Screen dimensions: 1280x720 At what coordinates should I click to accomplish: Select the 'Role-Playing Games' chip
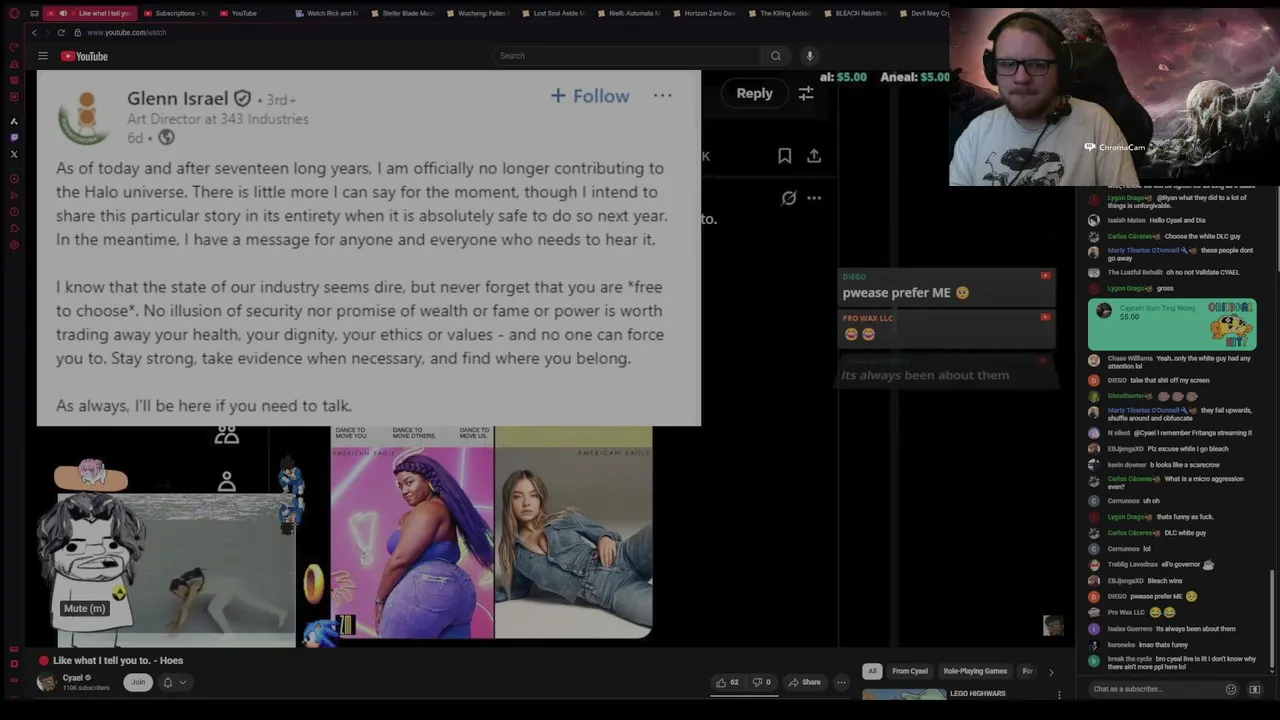point(975,671)
